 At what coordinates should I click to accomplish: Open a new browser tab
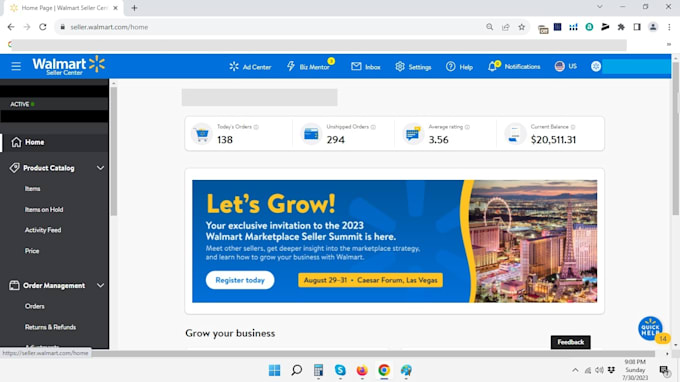coord(134,8)
